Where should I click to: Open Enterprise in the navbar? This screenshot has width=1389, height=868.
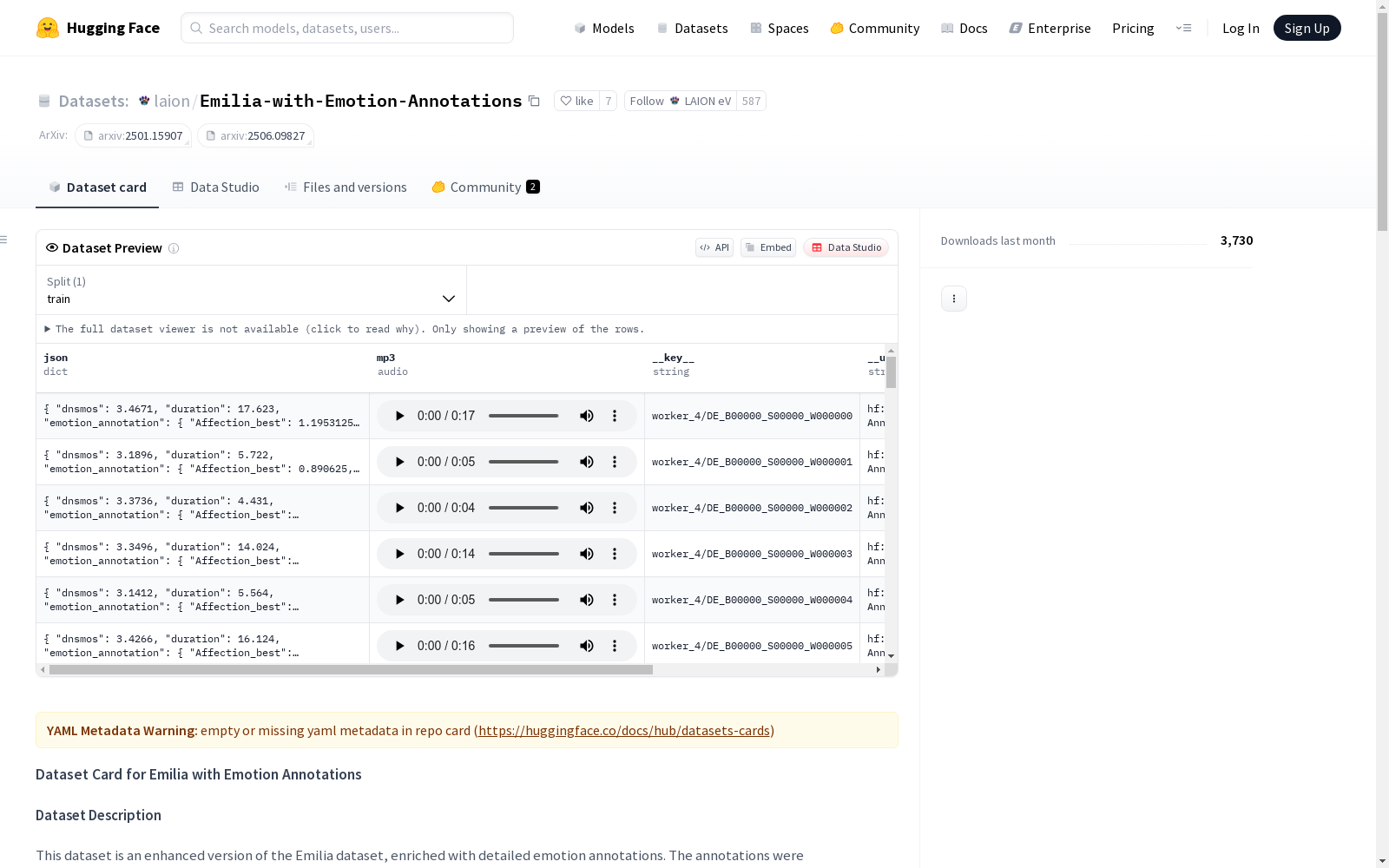coord(1050,28)
